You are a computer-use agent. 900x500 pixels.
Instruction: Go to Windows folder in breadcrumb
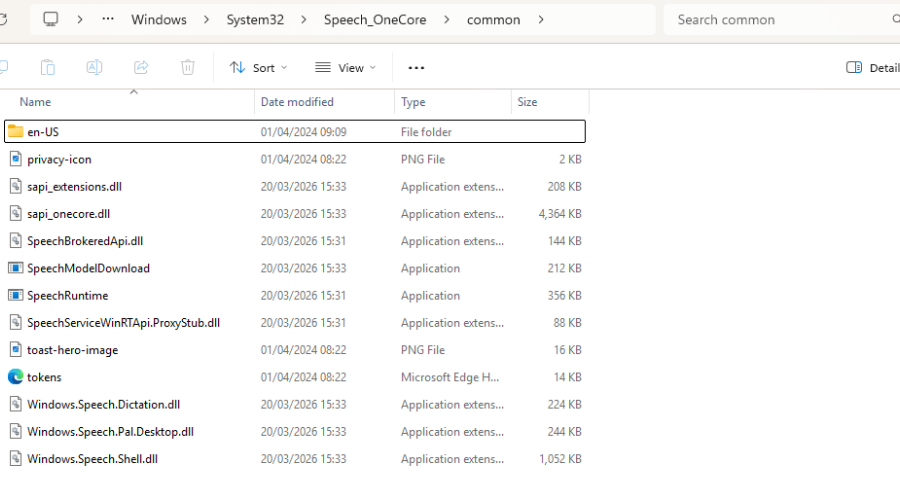coord(159,20)
